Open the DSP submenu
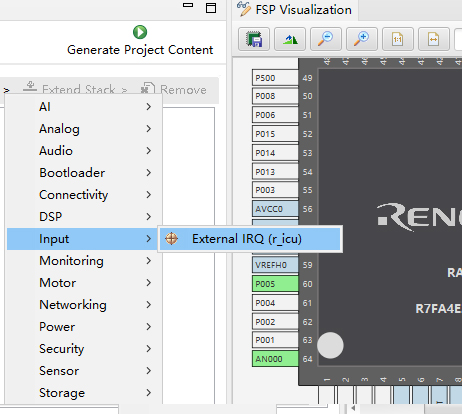Image resolution: width=462 pixels, height=414 pixels. (x=85, y=217)
